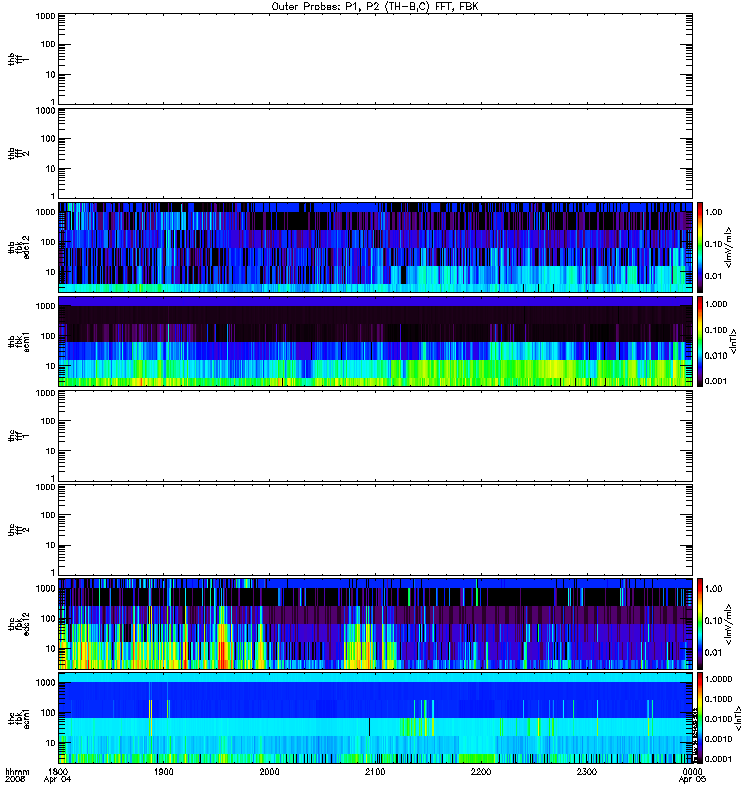Click the thc fbk edc12 y-axis title
This screenshot has height=800, width=750.
(x=19, y=624)
